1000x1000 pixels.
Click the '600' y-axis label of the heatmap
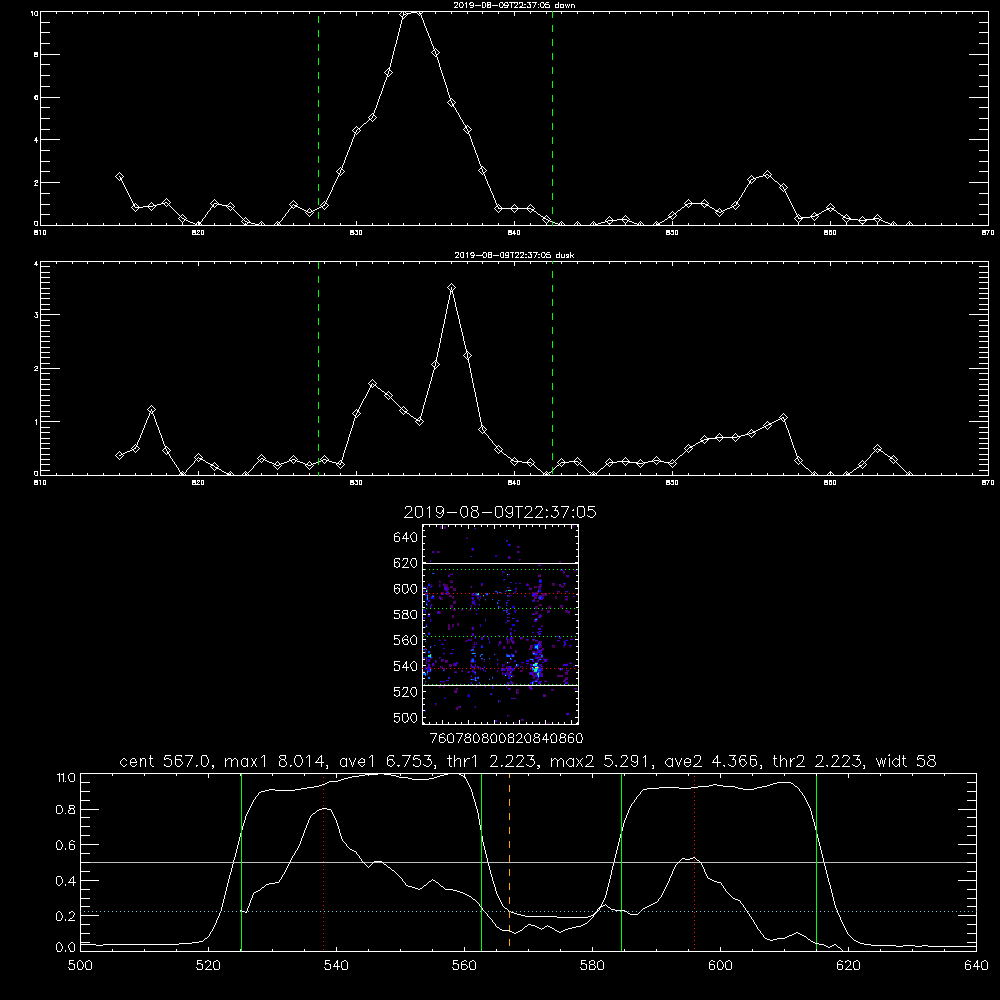tap(406, 589)
